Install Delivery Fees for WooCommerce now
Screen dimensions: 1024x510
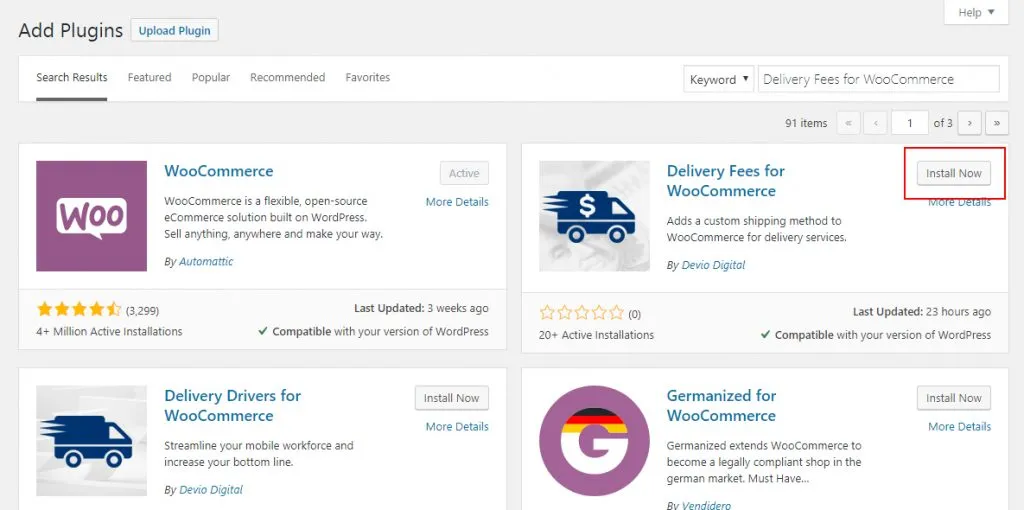pyautogui.click(x=953, y=174)
